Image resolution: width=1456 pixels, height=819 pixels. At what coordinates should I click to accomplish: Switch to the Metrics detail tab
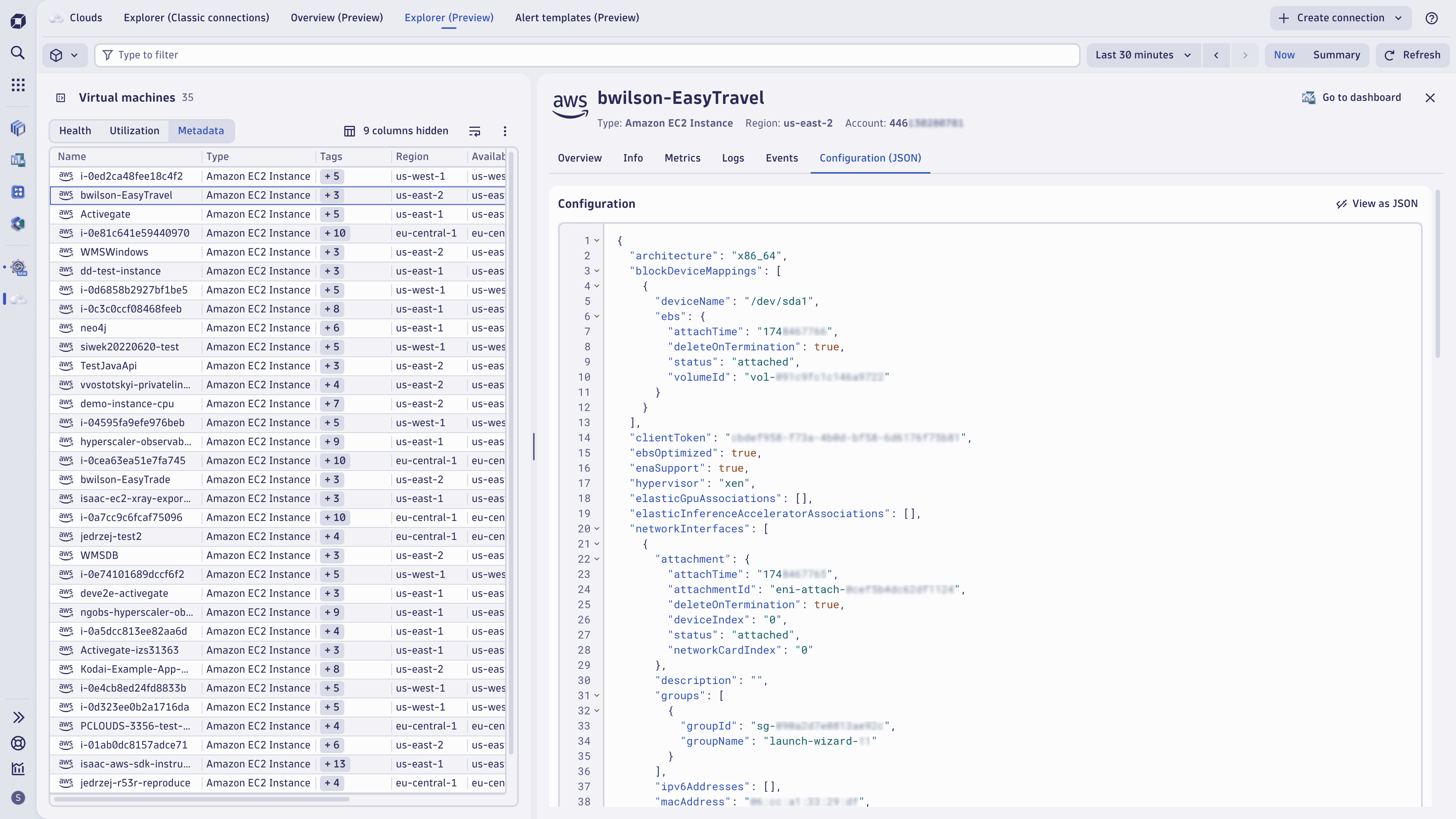point(682,158)
